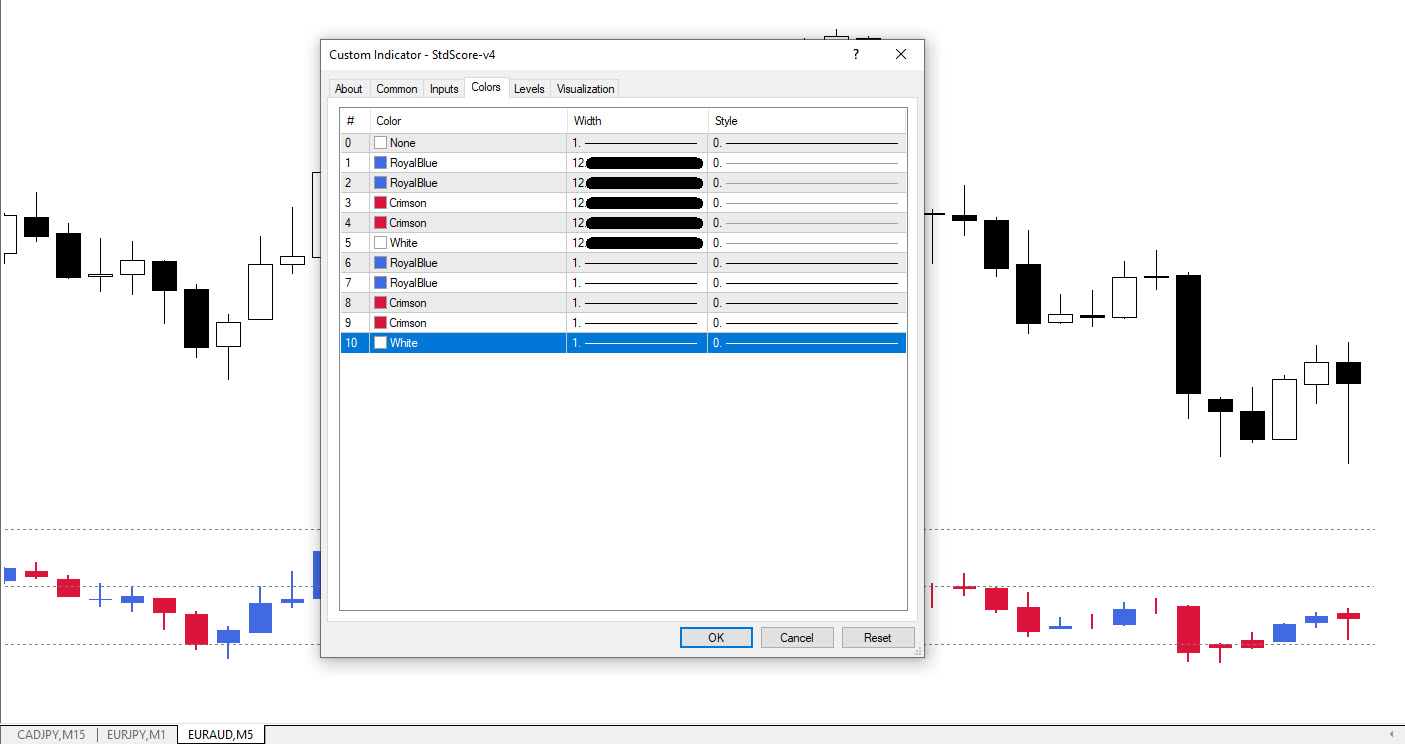This screenshot has height=744, width=1405.
Task: Select the 'White' label in row 5
Action: click(404, 243)
